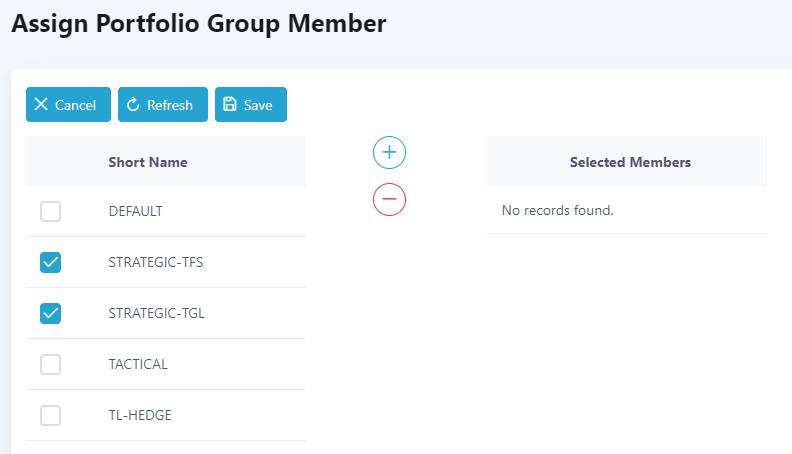The width and height of the screenshot is (792, 454).
Task: Check the DEFAULT checkbox
Action: [x=51, y=211]
